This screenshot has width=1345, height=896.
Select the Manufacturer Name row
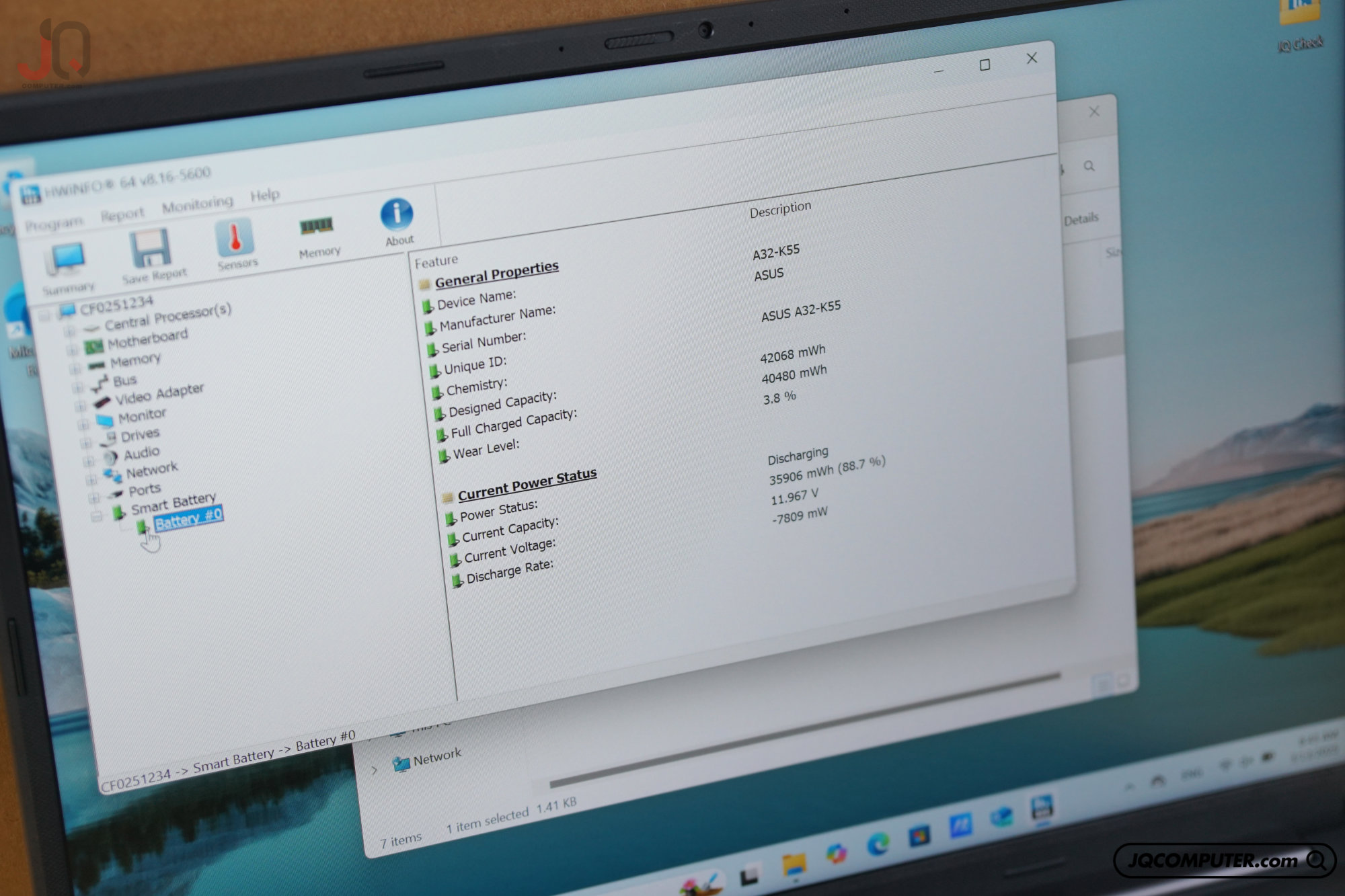coord(497,319)
